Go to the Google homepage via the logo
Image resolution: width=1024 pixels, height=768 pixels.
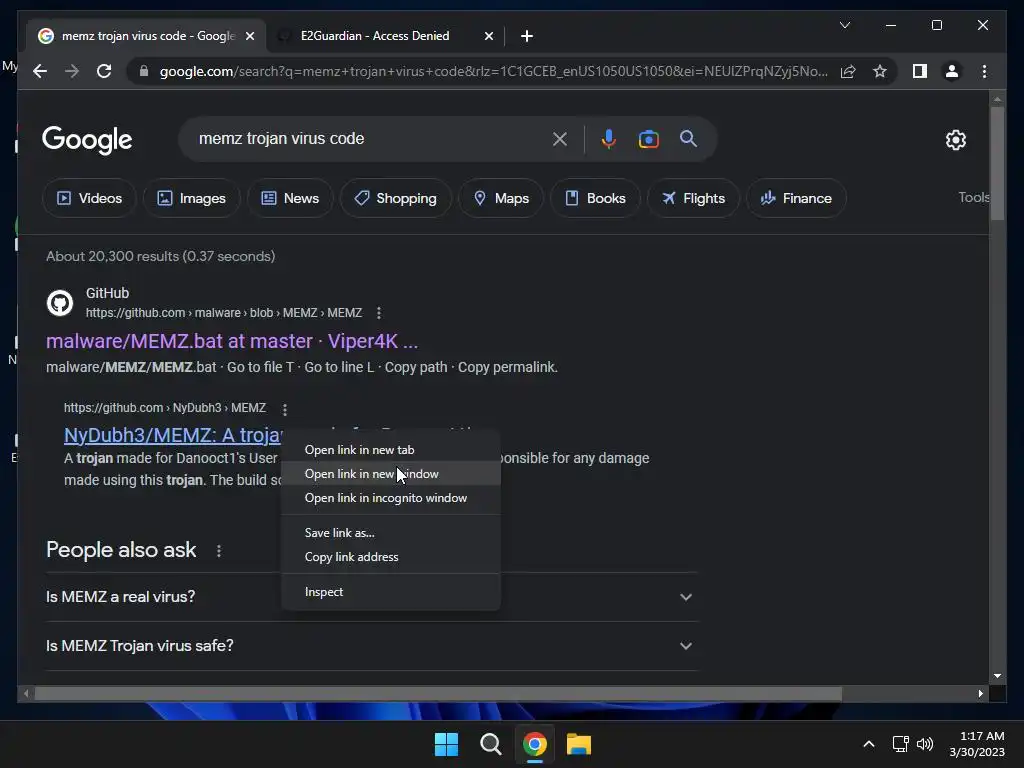[x=87, y=140]
